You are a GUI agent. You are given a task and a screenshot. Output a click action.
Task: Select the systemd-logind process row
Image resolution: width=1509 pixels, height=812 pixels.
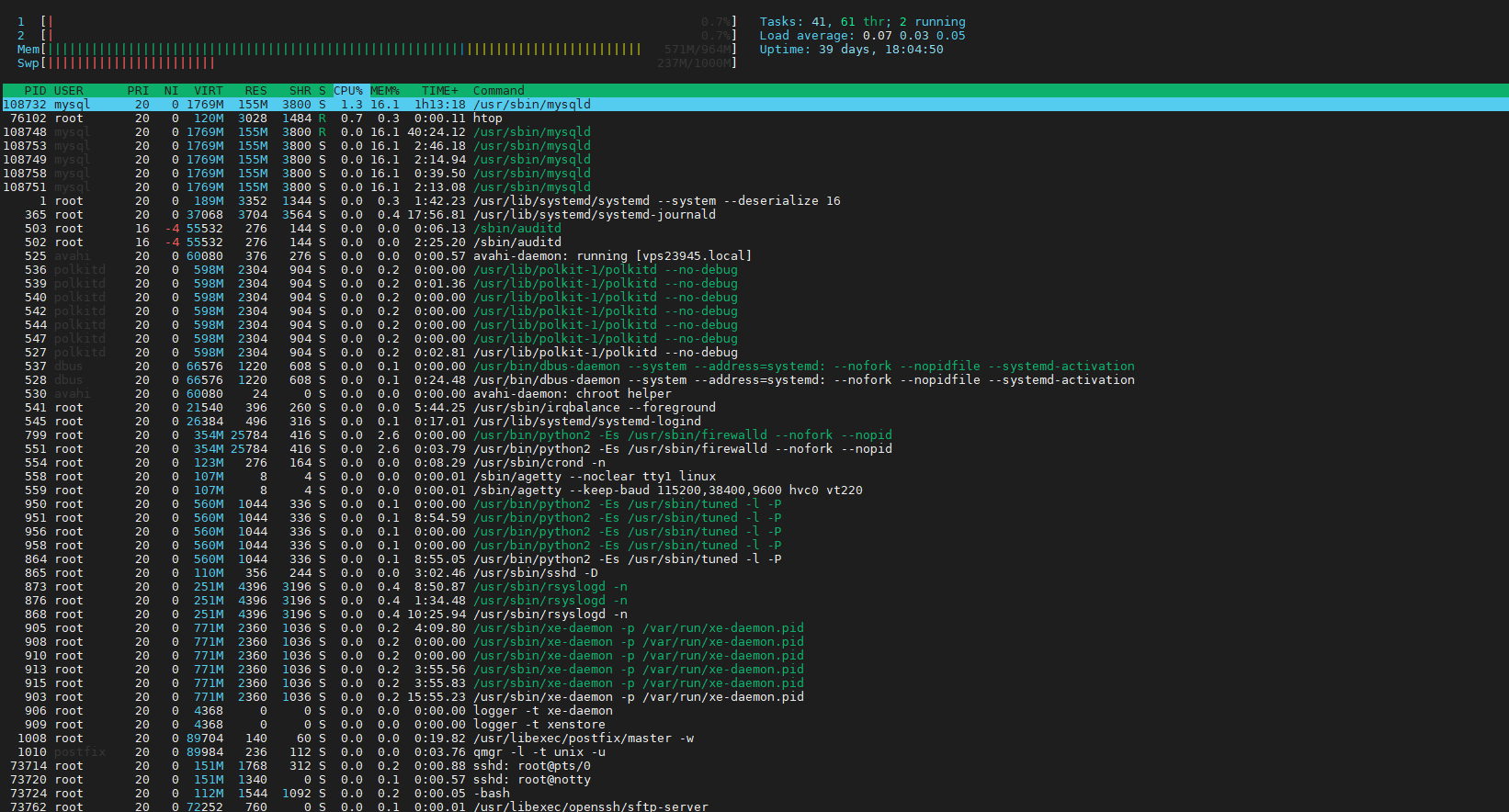tap(754, 422)
